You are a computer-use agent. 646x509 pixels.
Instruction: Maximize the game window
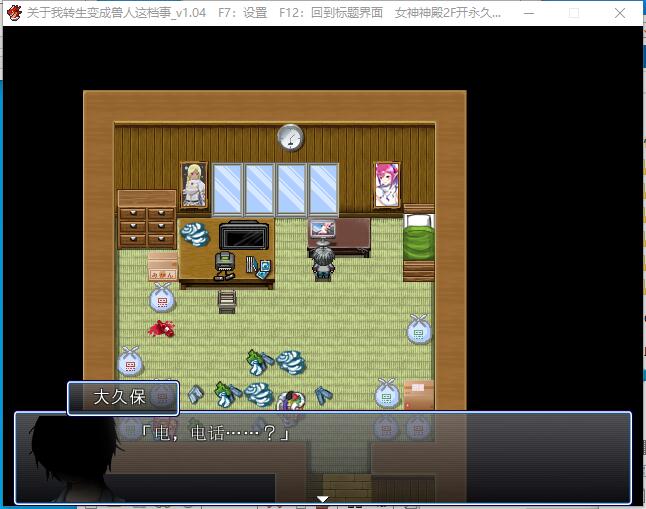(x=573, y=13)
